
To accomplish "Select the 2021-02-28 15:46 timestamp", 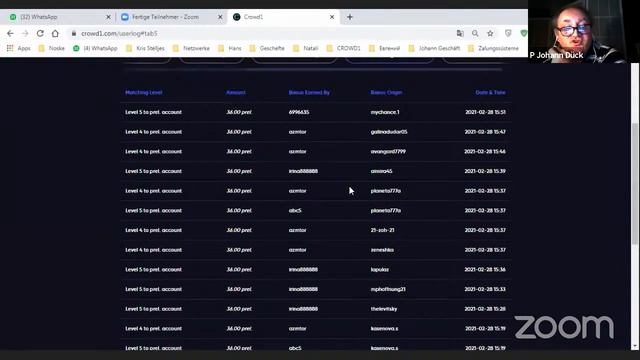I will 485,151.
